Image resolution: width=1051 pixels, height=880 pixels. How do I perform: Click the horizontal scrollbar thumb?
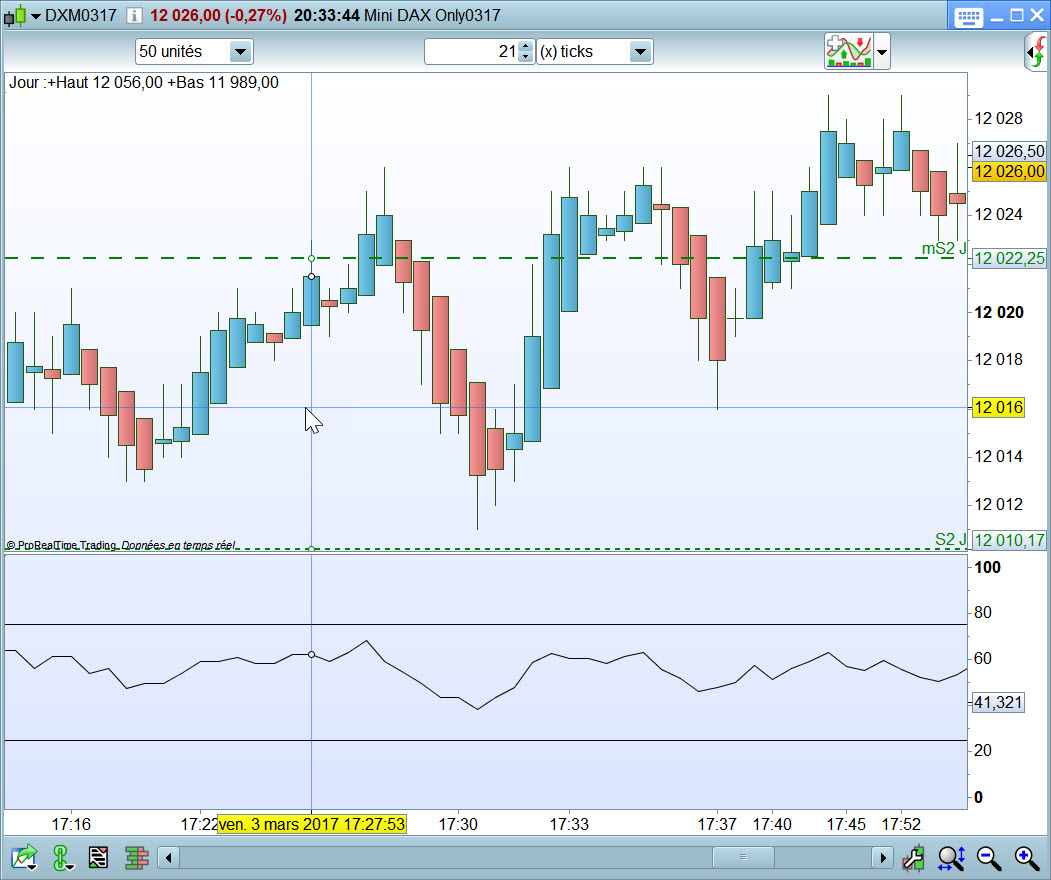pos(743,857)
